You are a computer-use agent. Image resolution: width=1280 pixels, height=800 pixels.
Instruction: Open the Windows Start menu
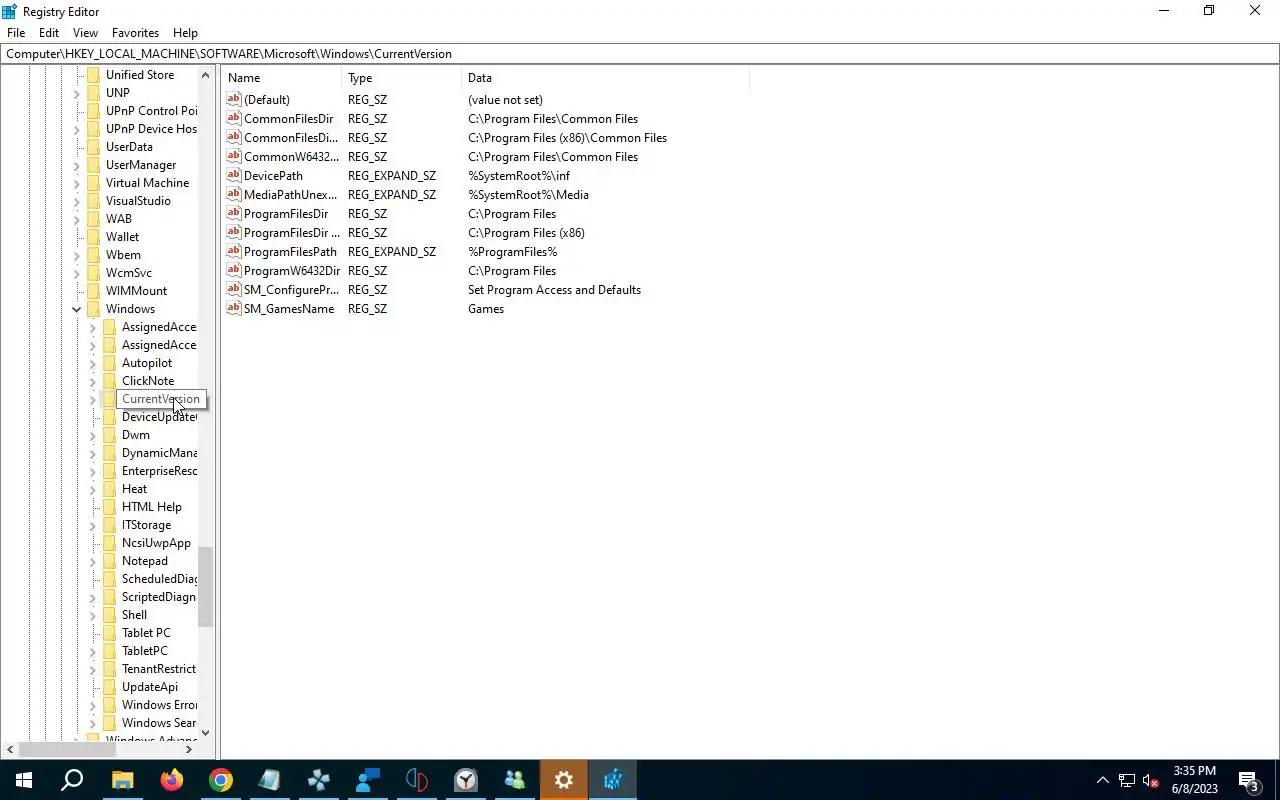(x=24, y=780)
